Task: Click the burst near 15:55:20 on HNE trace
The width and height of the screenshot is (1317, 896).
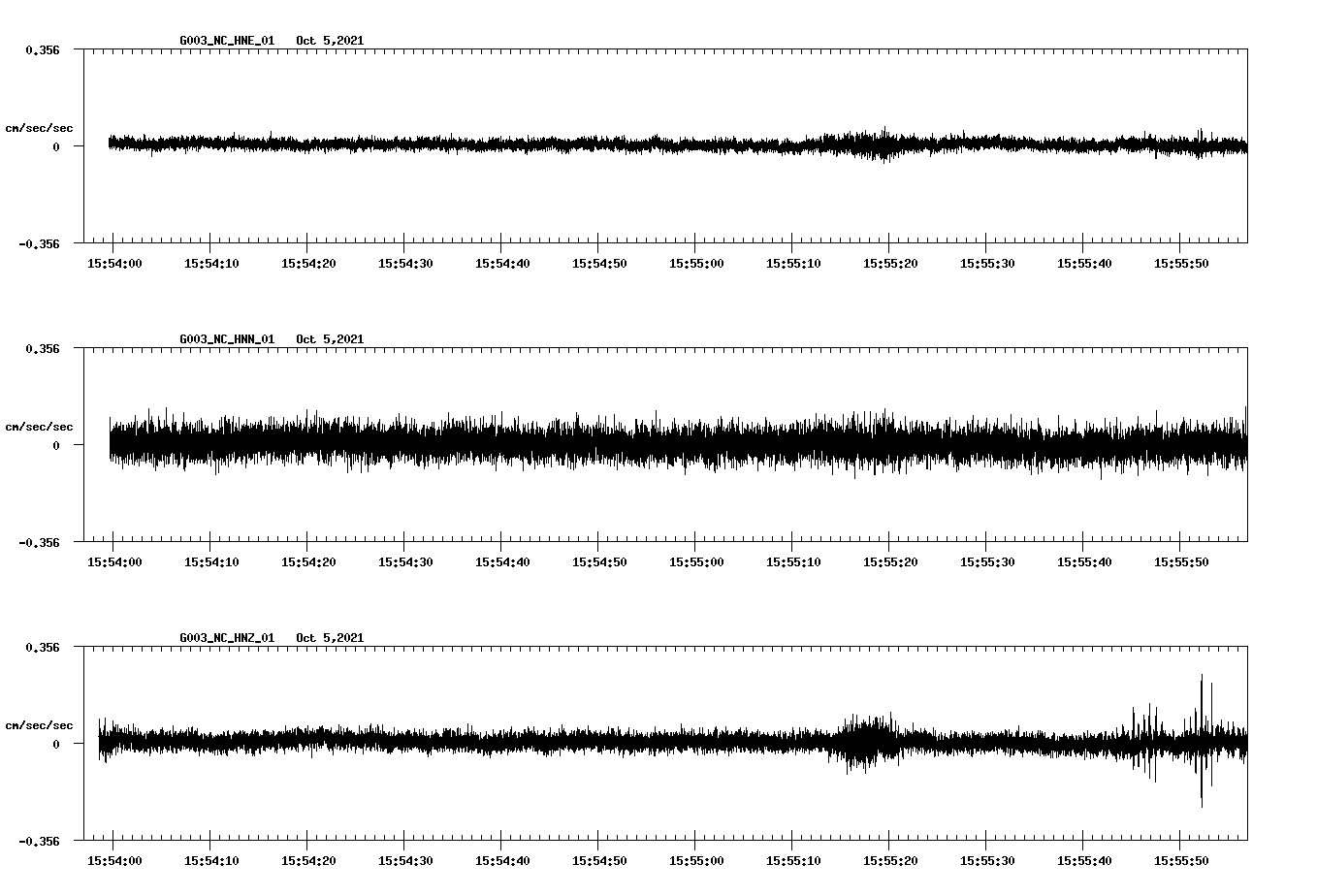Action: coord(883,144)
